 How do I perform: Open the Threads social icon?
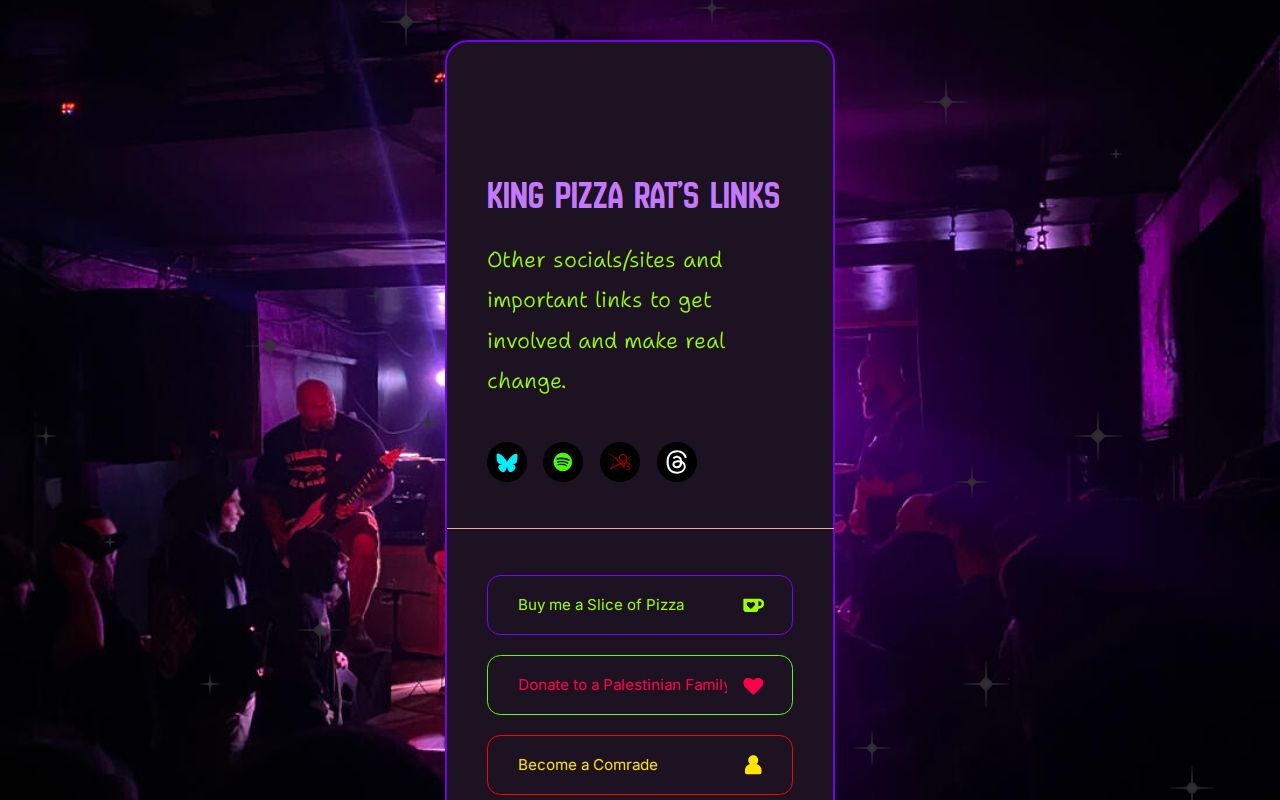coord(677,462)
